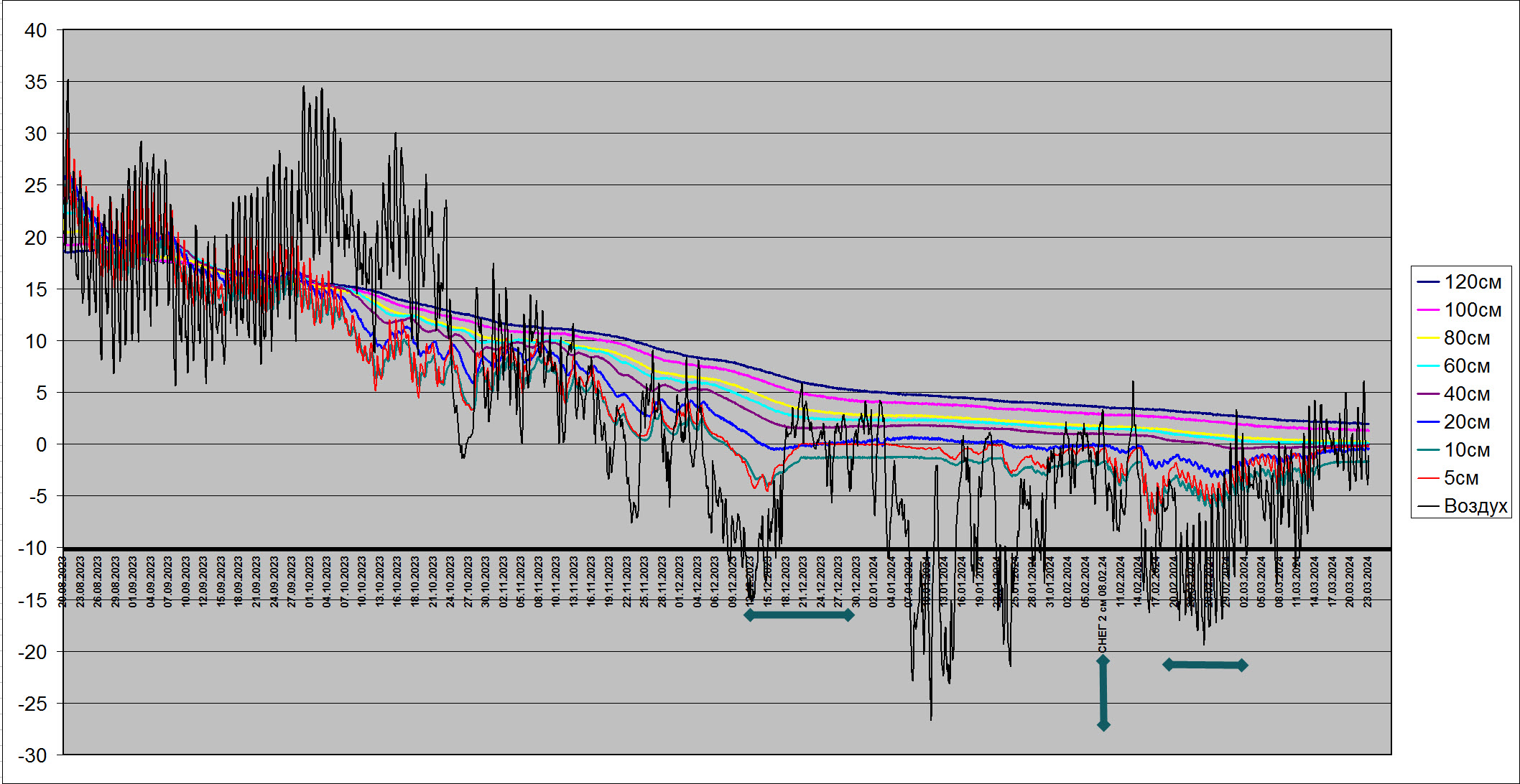Select the Воздух legend entry

pos(1475,506)
